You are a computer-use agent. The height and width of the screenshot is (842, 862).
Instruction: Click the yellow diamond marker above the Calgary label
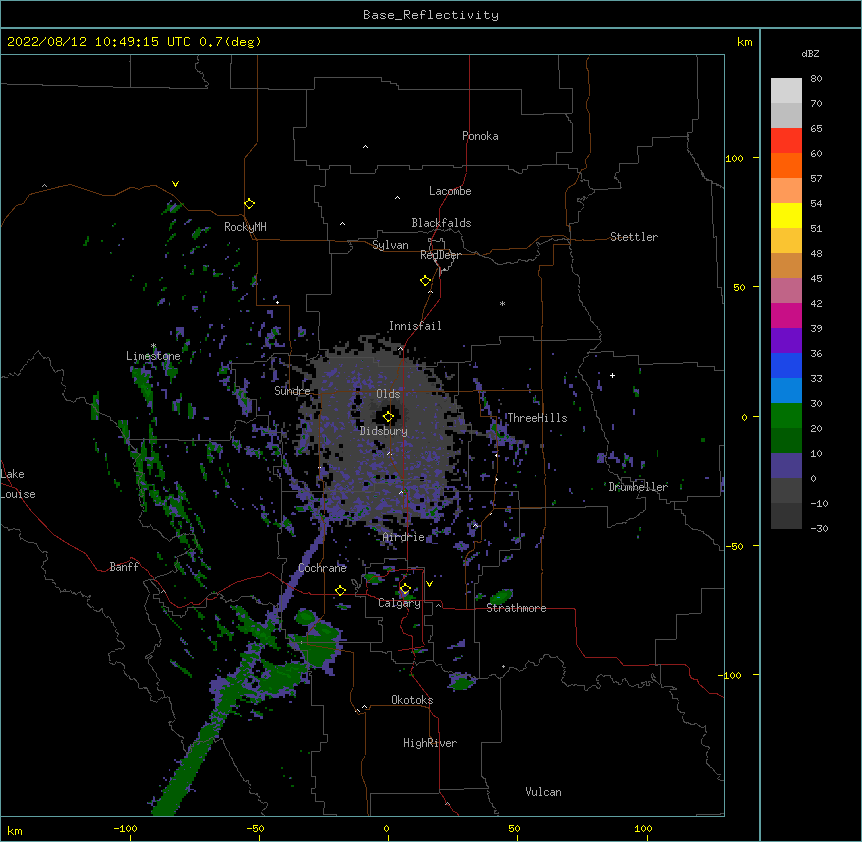point(405,589)
